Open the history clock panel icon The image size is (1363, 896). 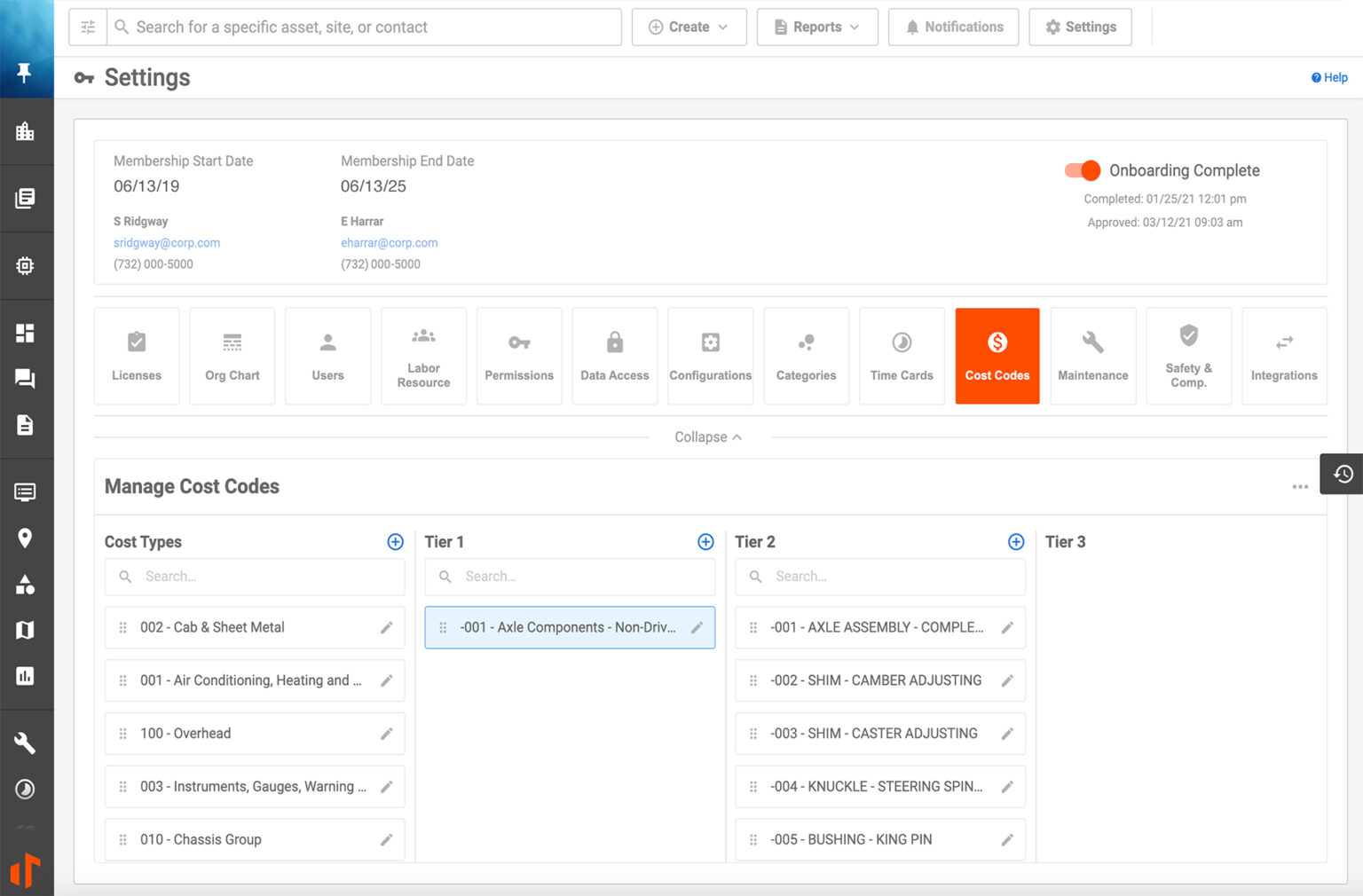coord(1343,474)
